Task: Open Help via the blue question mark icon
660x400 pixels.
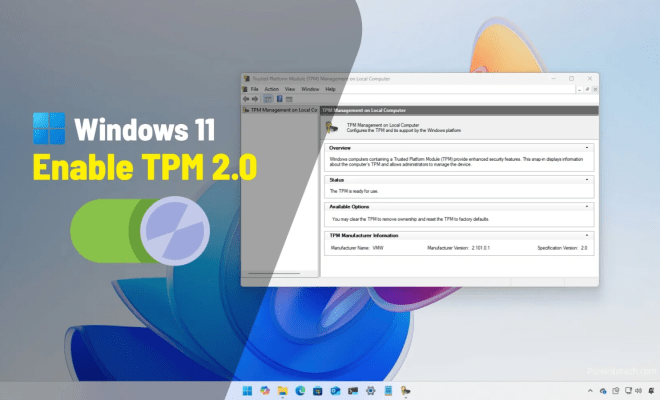Action: [x=279, y=99]
